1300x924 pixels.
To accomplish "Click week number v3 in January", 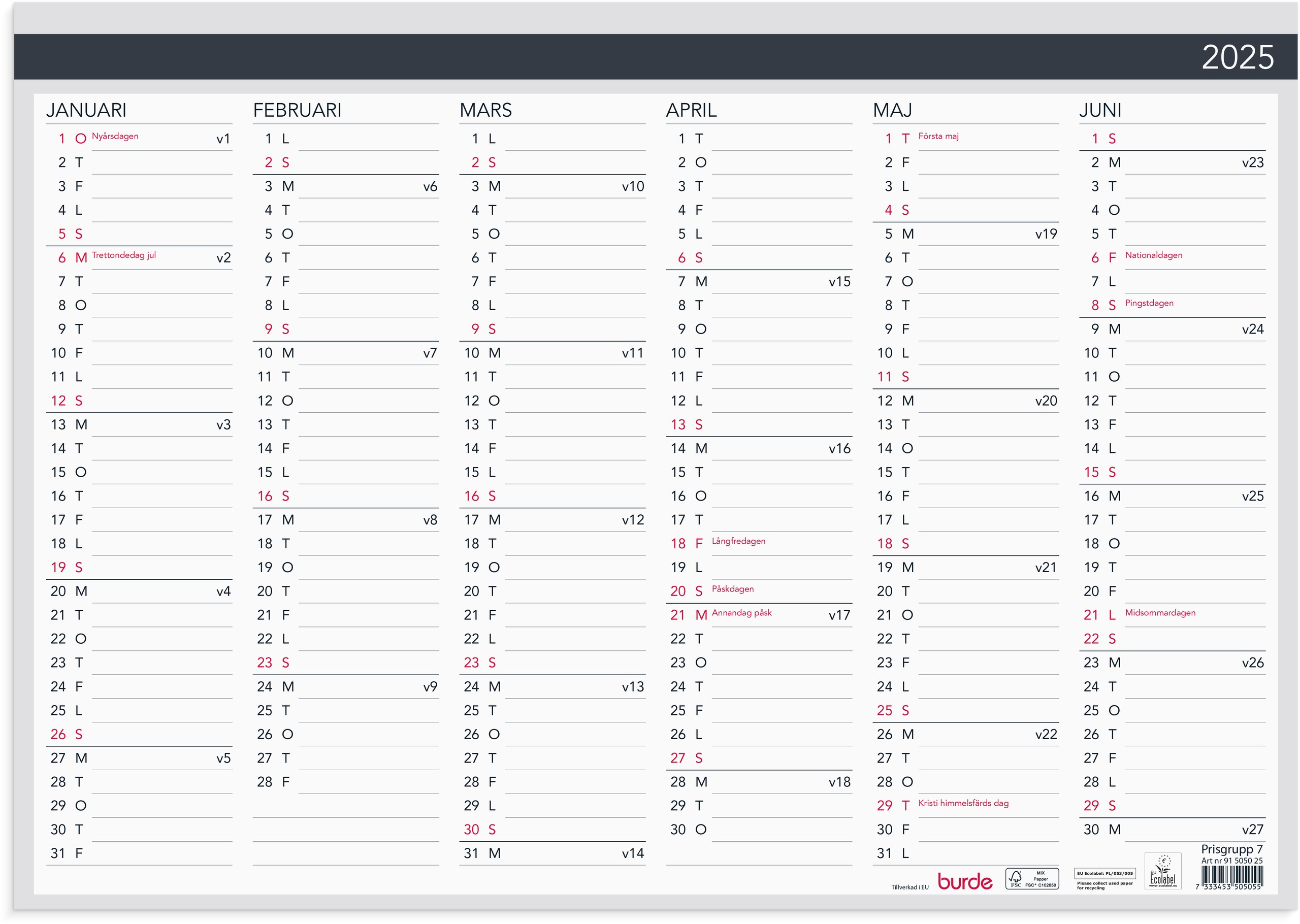I will (x=223, y=425).
